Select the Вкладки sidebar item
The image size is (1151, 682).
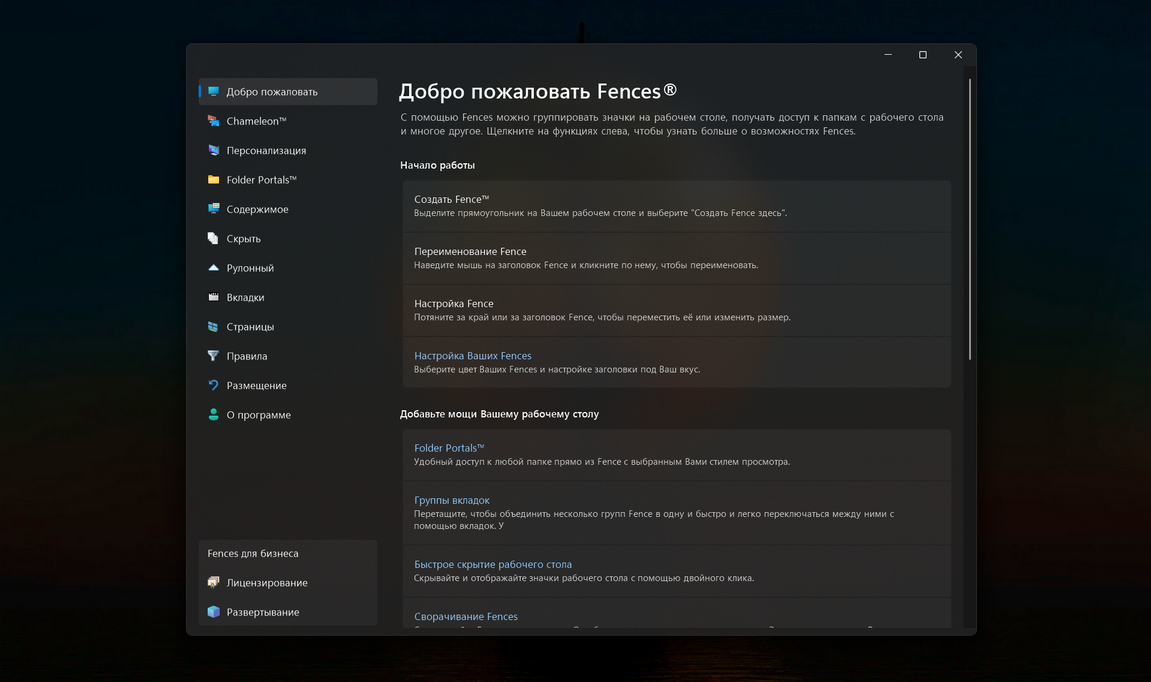coord(288,297)
